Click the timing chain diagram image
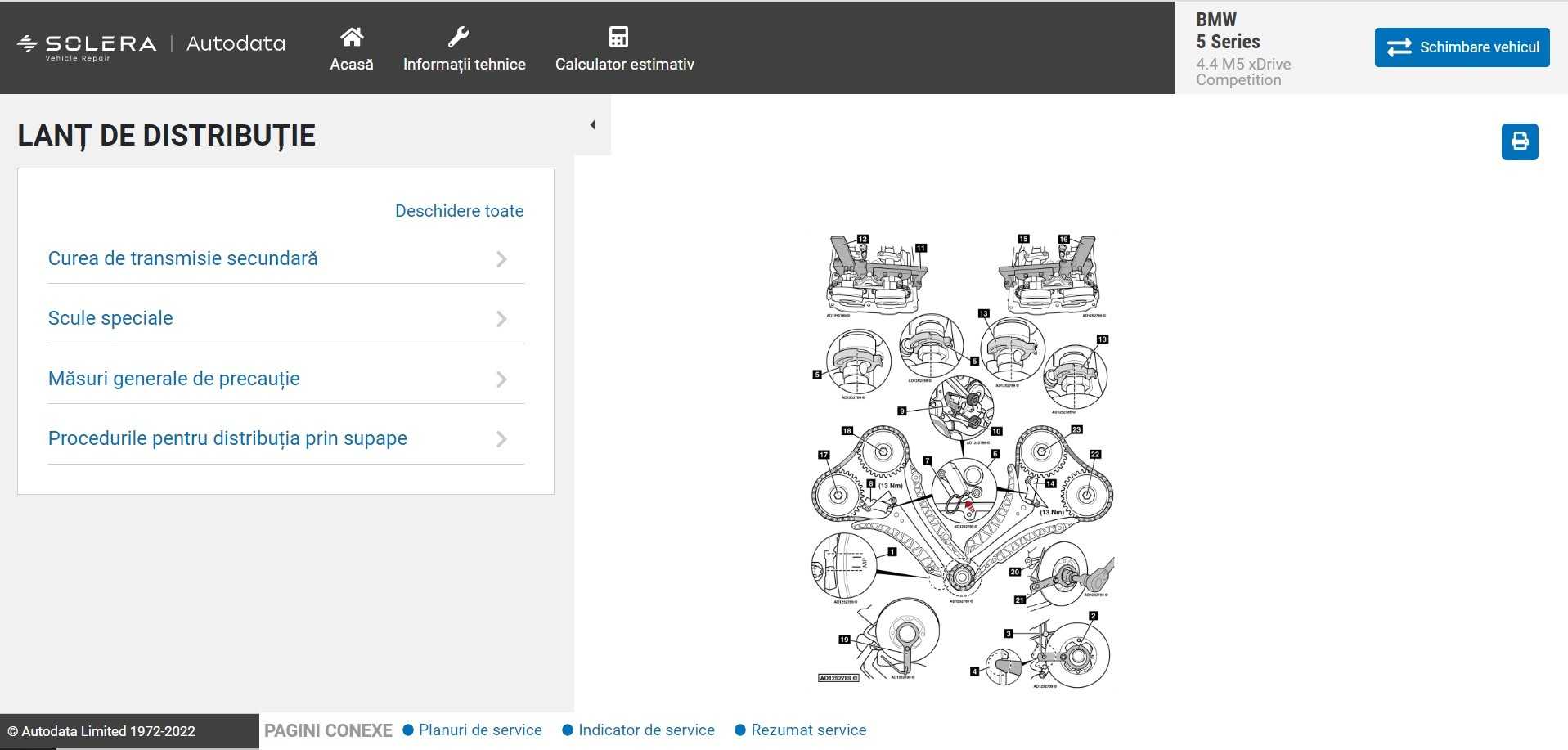The width and height of the screenshot is (1568, 750). coord(963,460)
